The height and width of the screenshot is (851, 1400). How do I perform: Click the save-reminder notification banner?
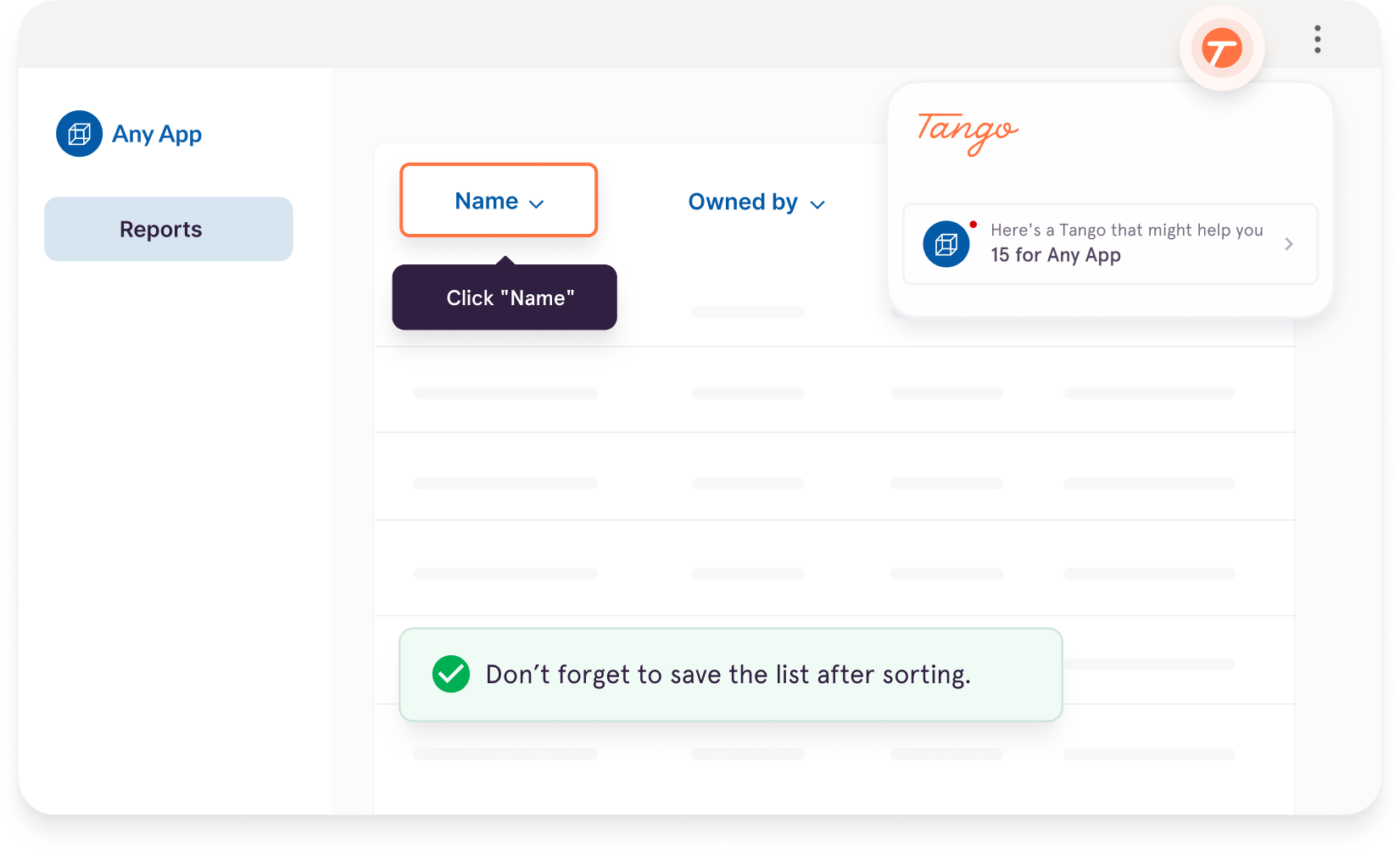point(731,675)
